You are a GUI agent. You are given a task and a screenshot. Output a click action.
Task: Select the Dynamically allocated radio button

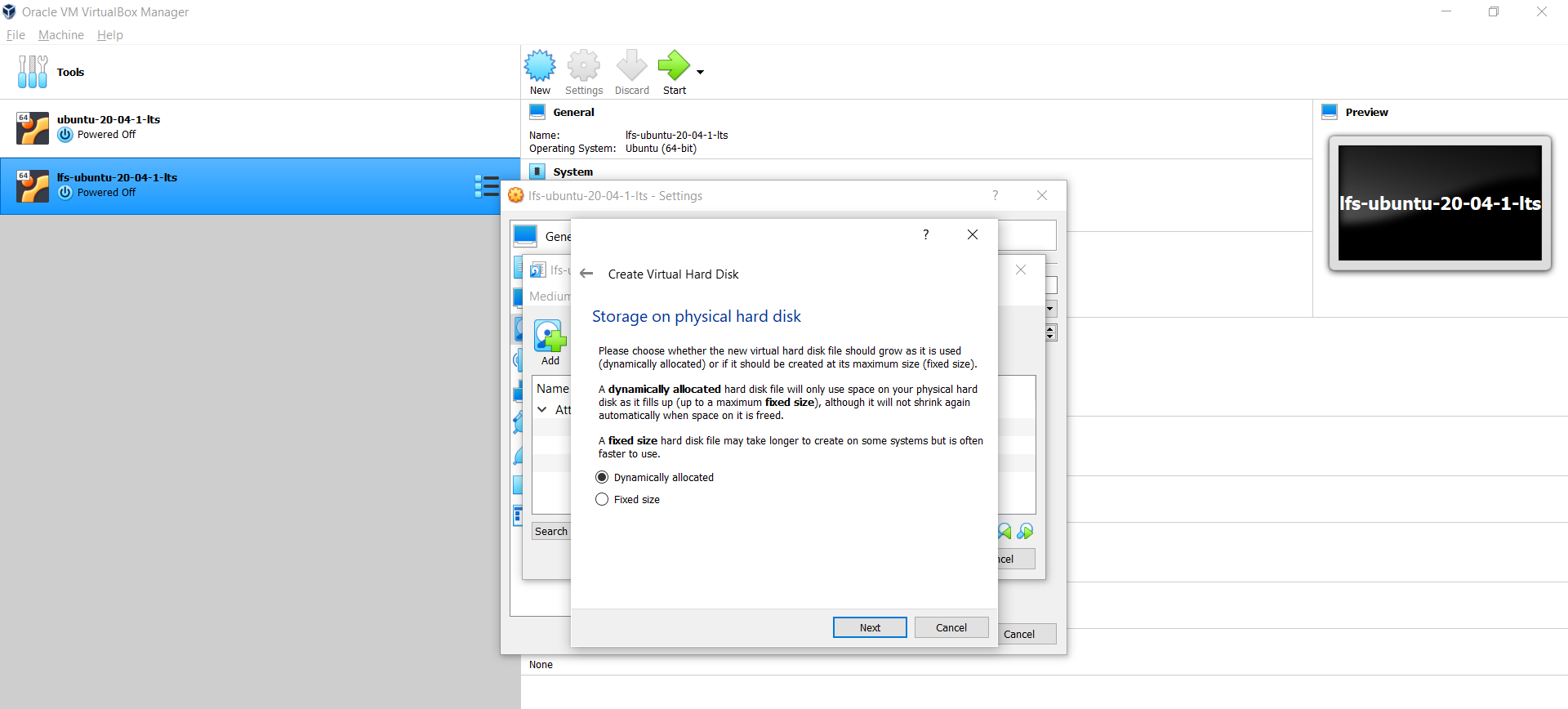(x=602, y=477)
